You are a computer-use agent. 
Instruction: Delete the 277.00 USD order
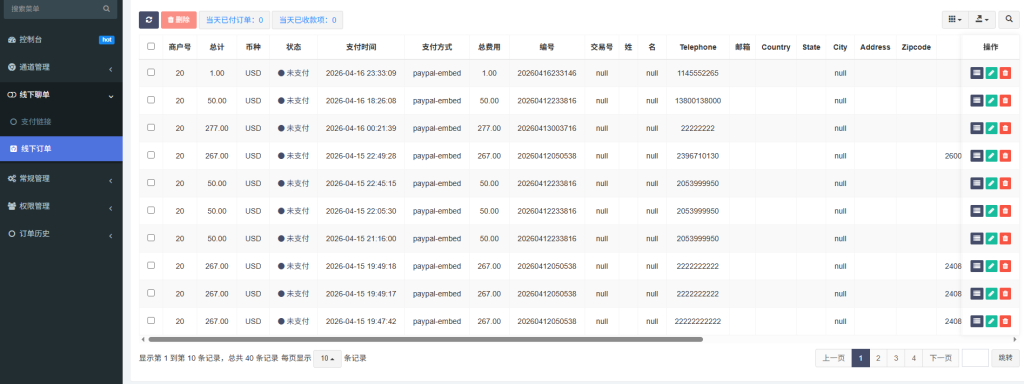[x=1005, y=128]
